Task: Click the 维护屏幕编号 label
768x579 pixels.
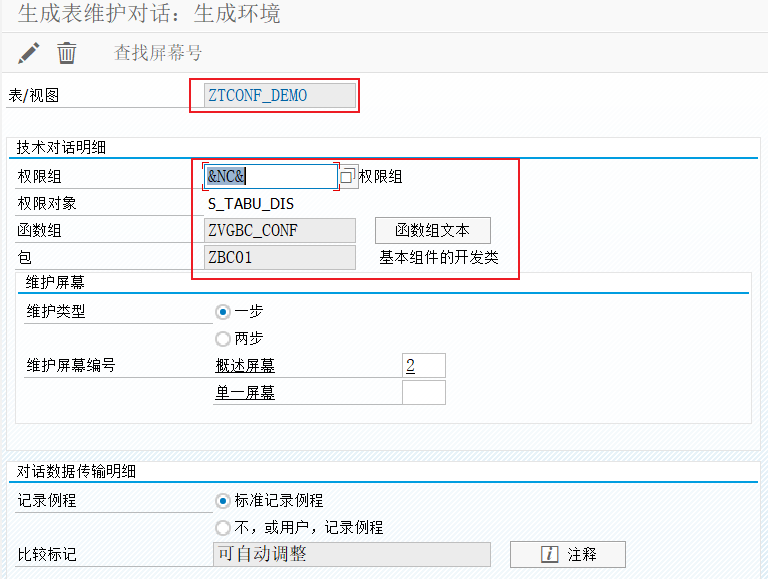Action: (71, 365)
